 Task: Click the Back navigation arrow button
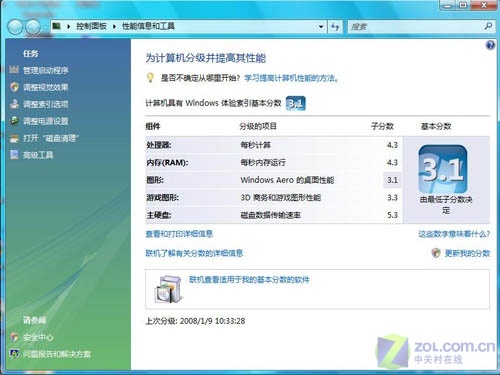click(x=15, y=27)
